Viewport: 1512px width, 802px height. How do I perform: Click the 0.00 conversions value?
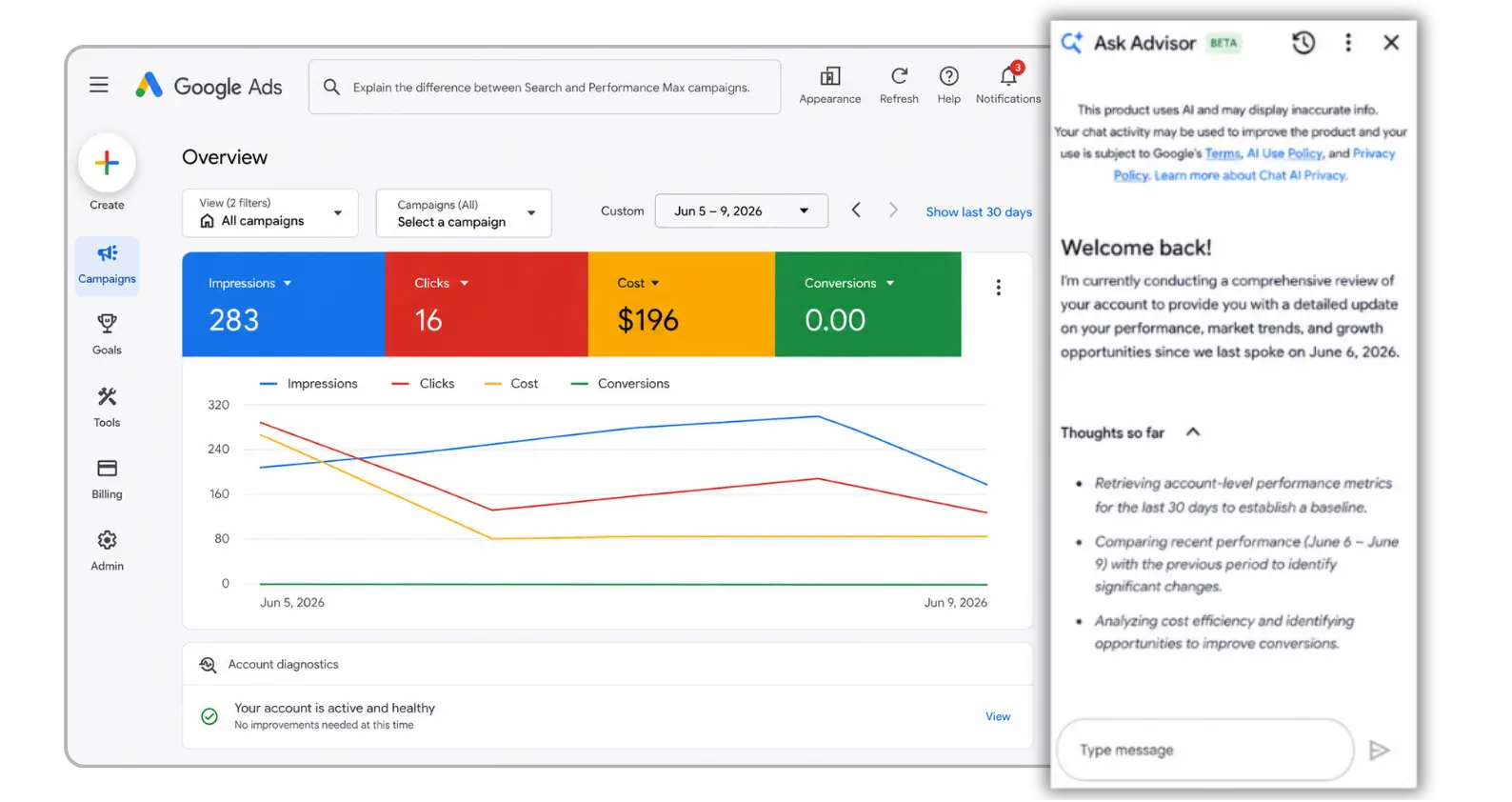[835, 320]
